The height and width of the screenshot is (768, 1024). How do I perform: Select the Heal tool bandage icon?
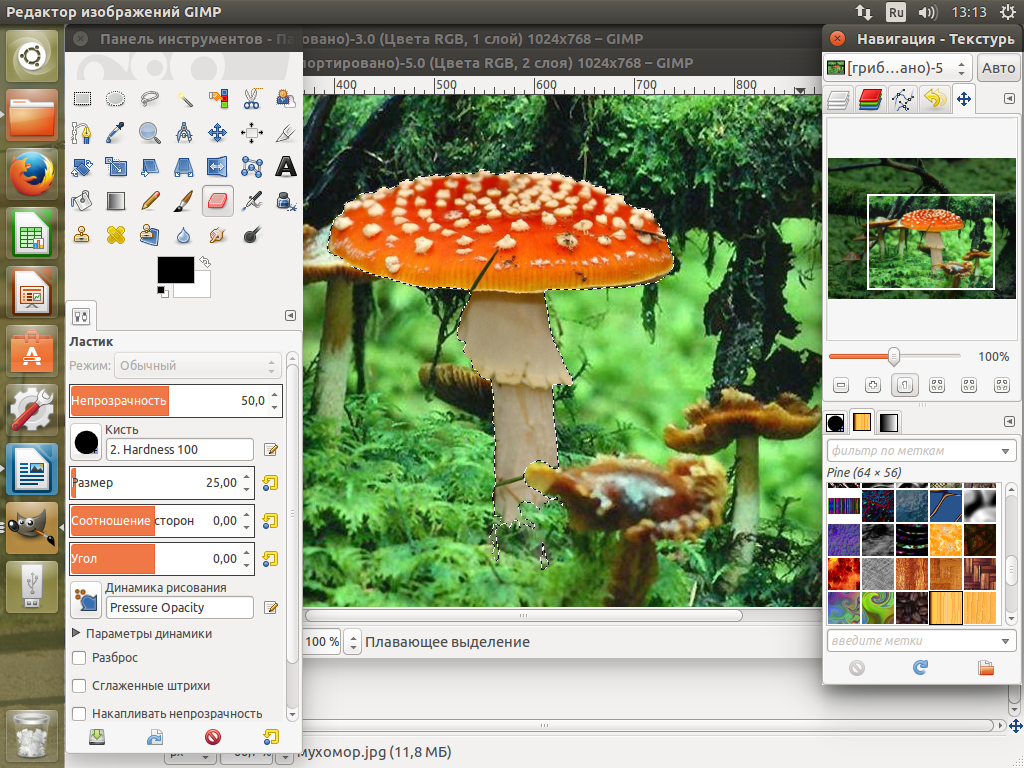coord(117,235)
